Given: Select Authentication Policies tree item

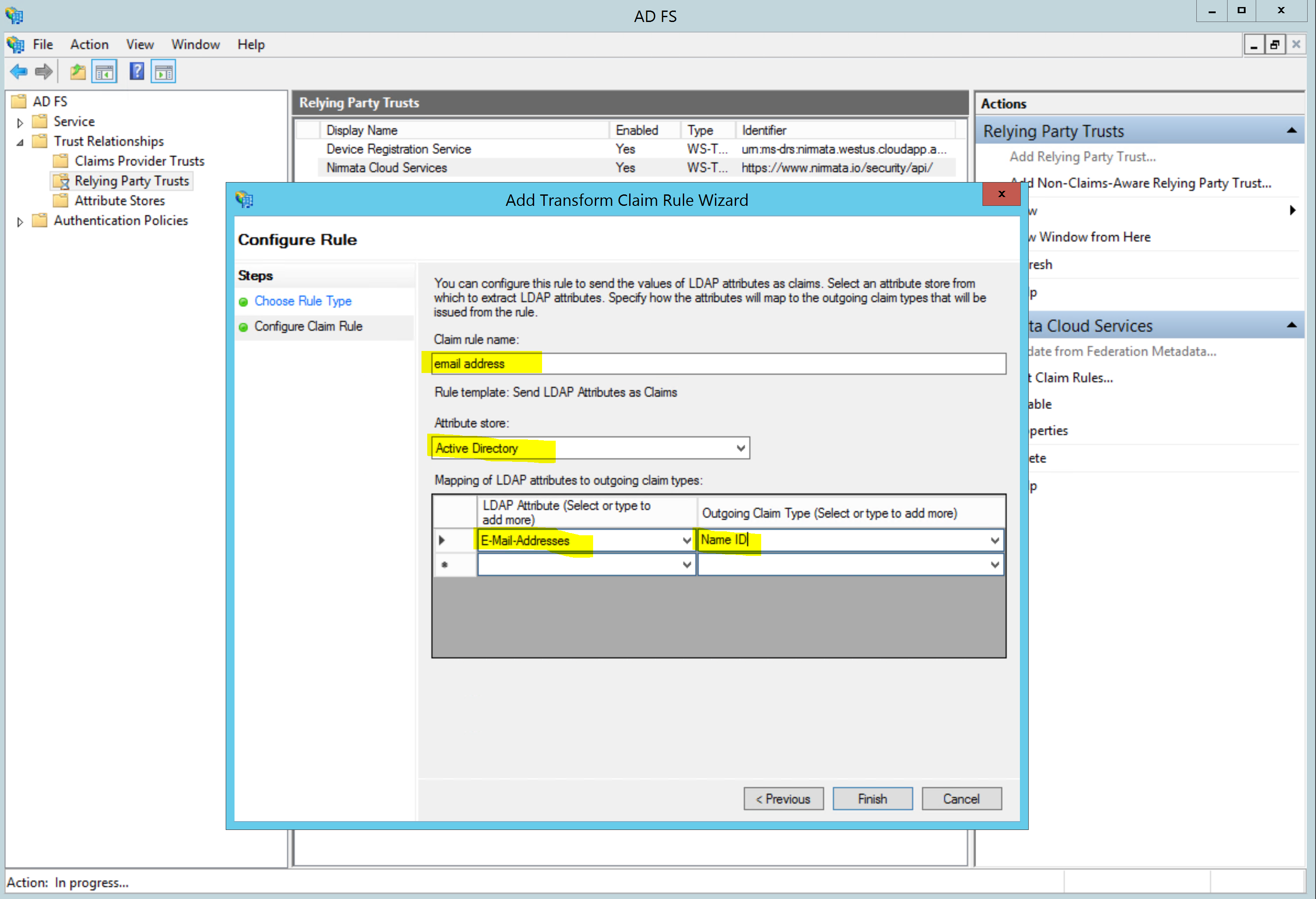Looking at the screenshot, I should [x=121, y=220].
